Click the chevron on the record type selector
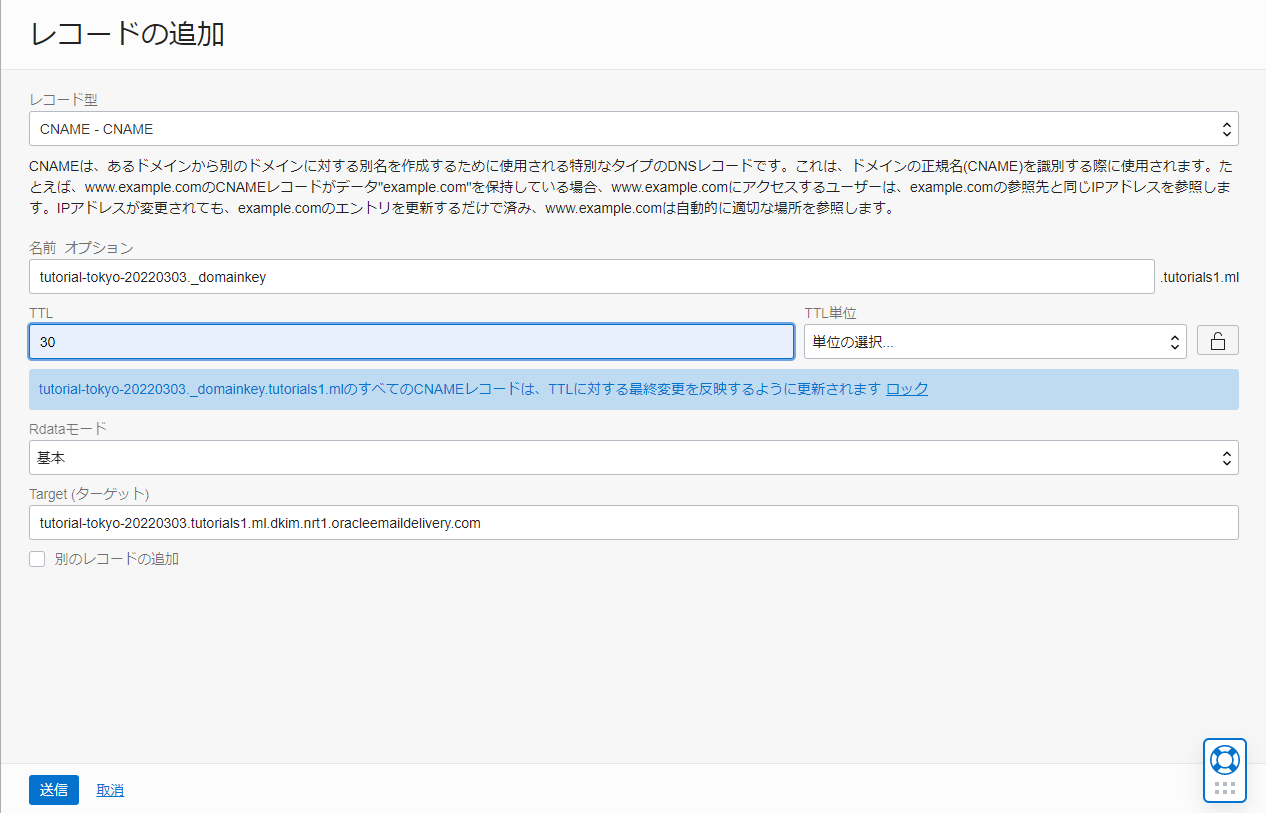The width and height of the screenshot is (1266, 813). [x=1226, y=128]
